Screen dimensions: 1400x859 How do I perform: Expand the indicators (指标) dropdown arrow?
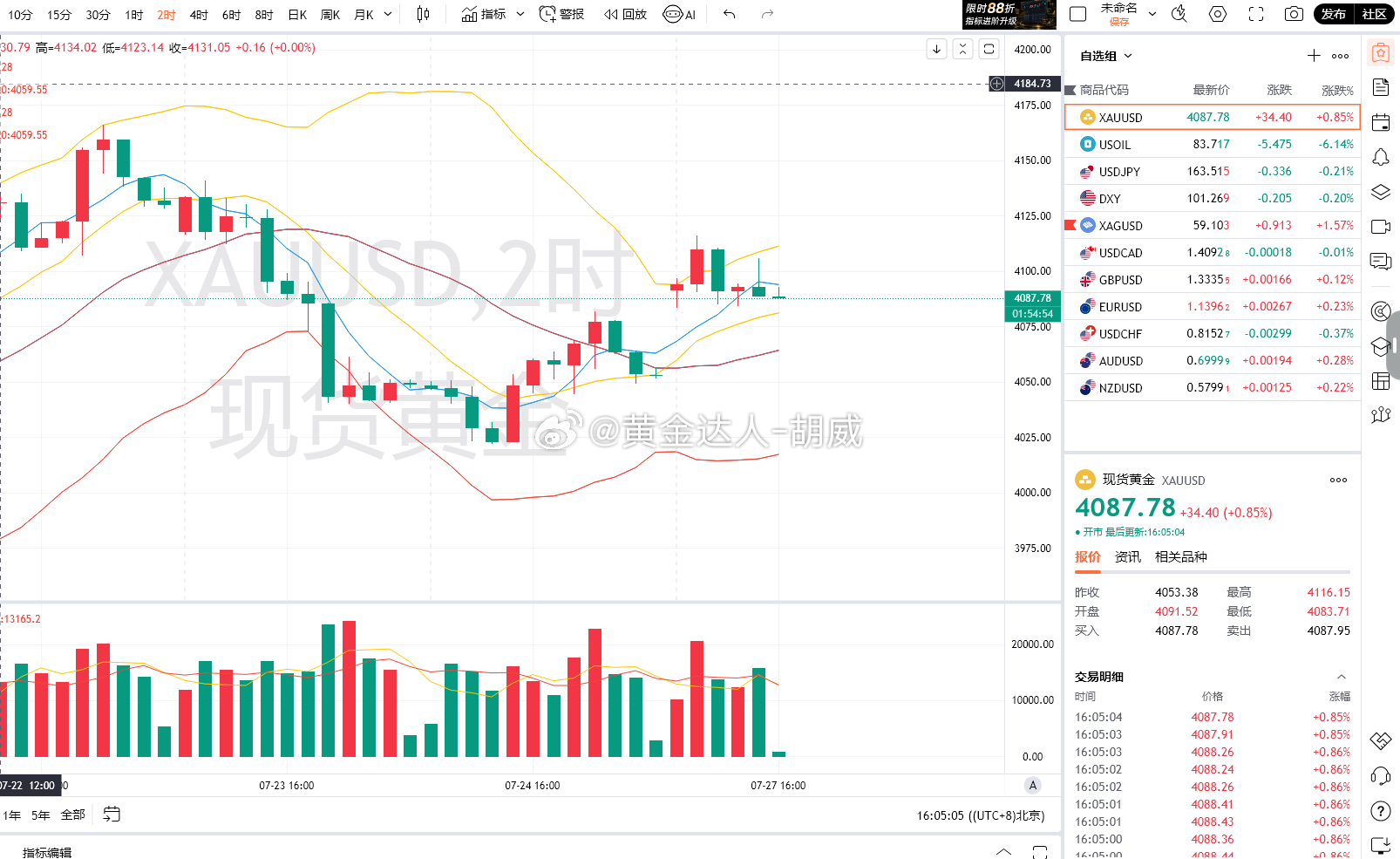(x=520, y=14)
